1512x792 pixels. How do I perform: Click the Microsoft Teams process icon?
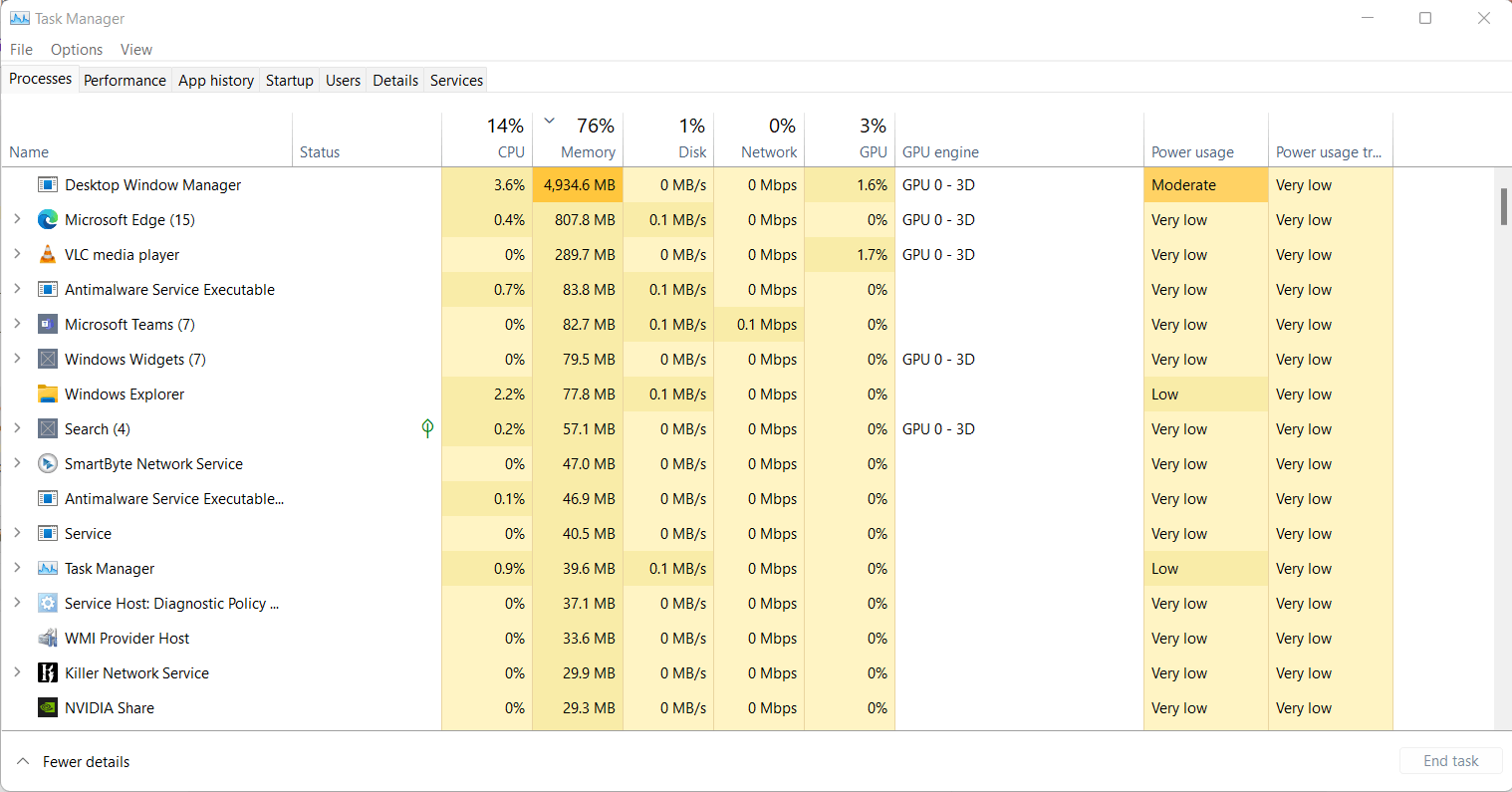(47, 325)
